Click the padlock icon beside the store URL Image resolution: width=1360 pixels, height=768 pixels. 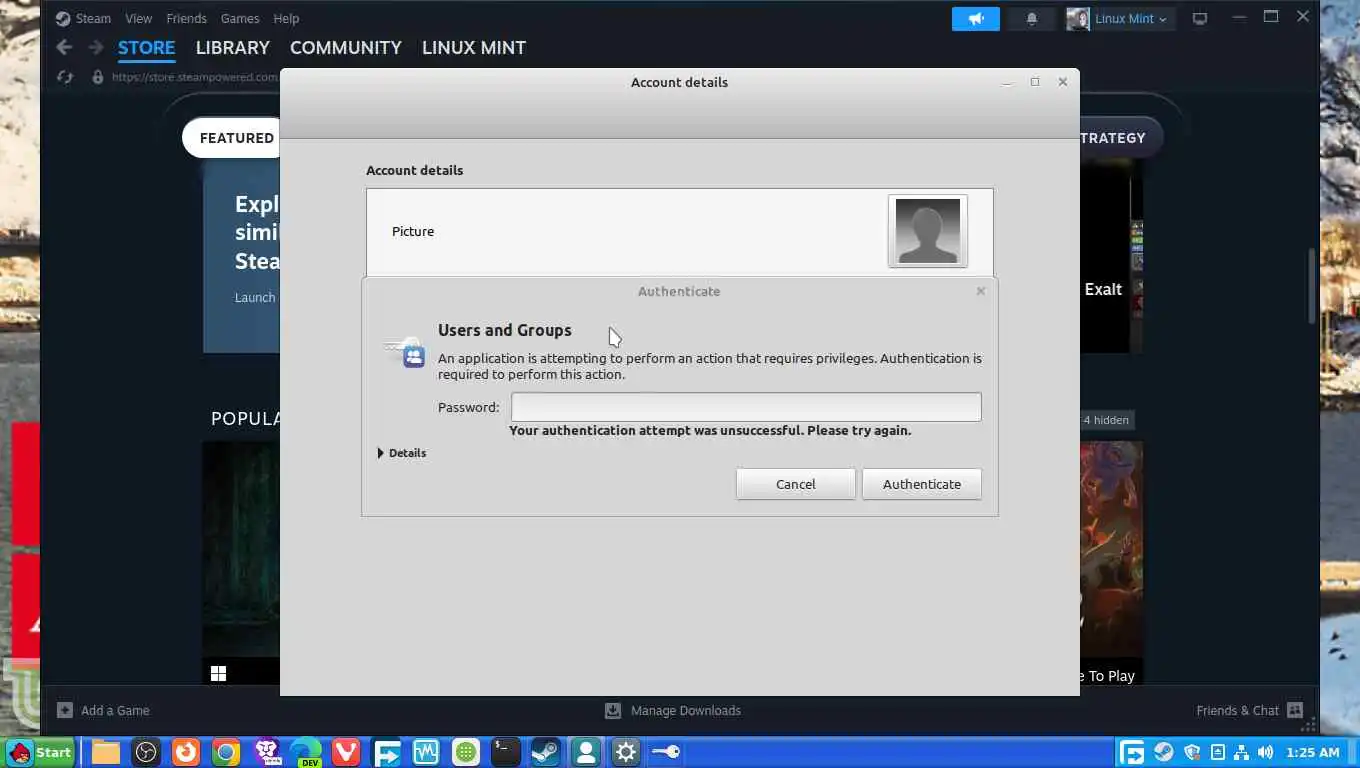click(x=97, y=77)
